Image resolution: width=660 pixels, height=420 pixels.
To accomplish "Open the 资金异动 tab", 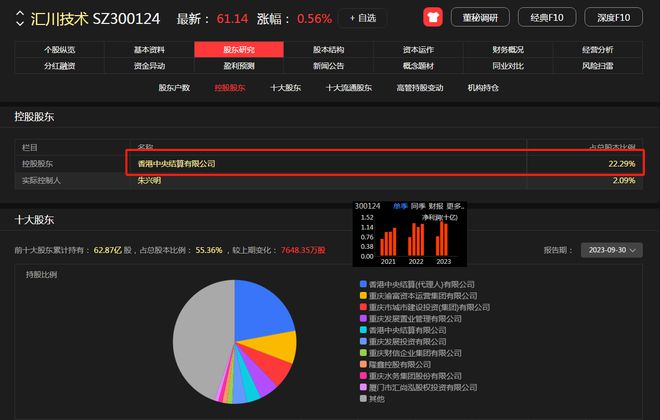I will [149, 66].
